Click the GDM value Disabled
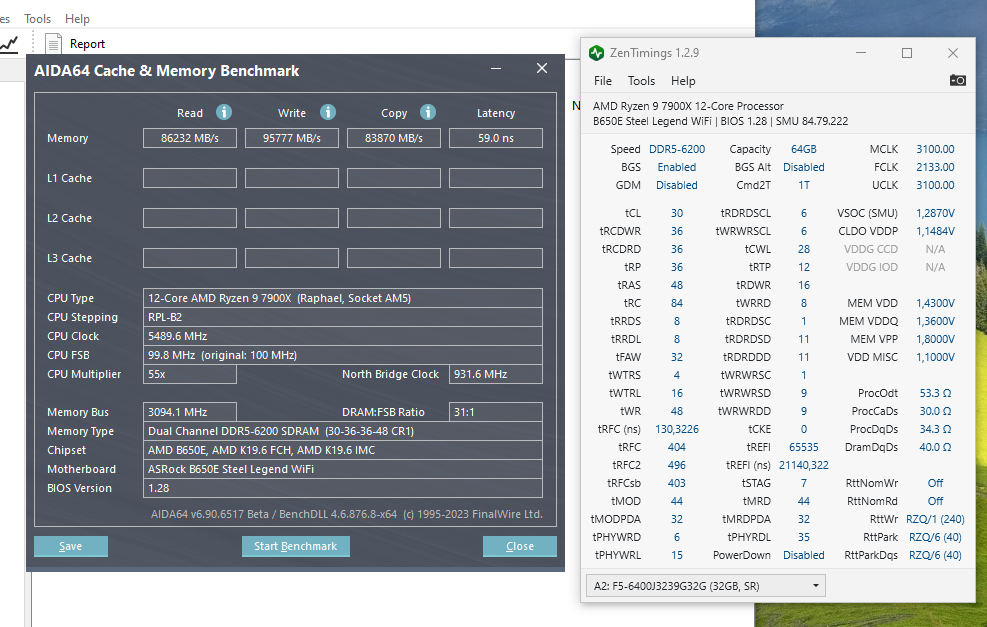This screenshot has height=627, width=987. [x=677, y=185]
